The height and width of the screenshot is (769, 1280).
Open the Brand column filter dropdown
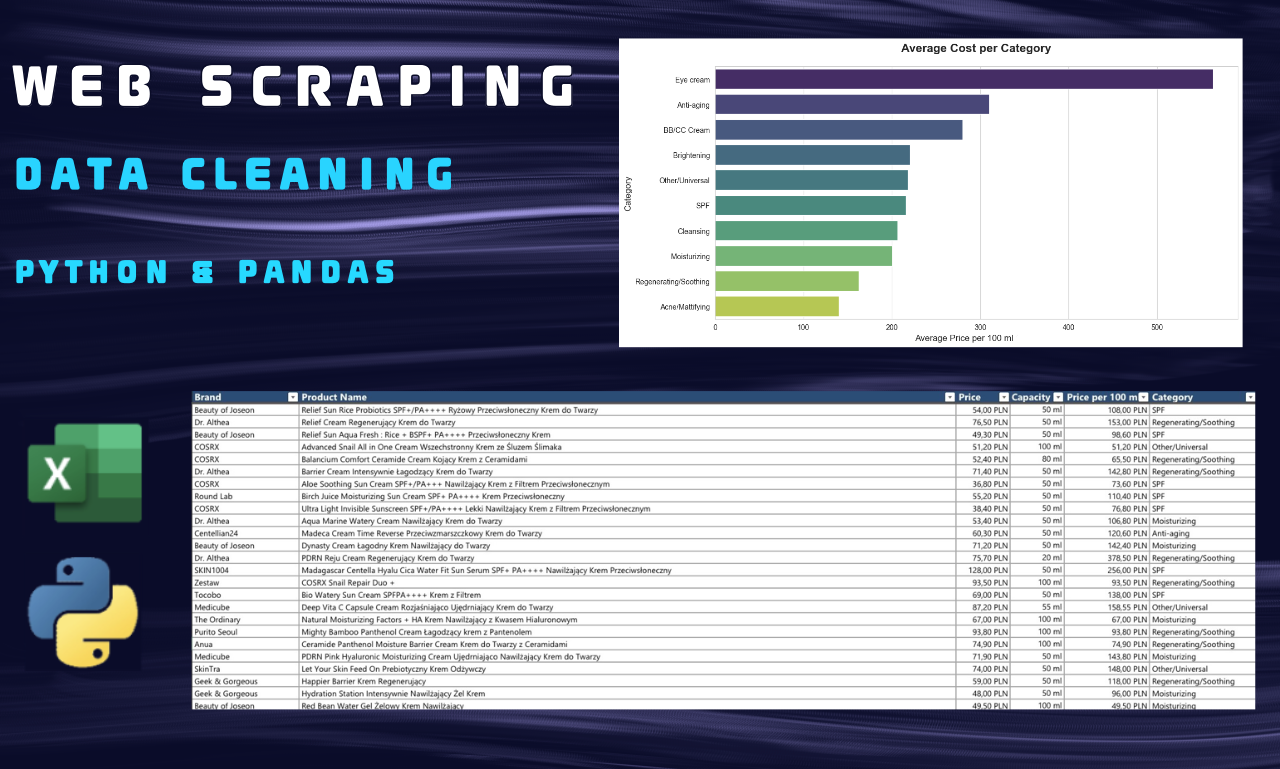coord(292,397)
